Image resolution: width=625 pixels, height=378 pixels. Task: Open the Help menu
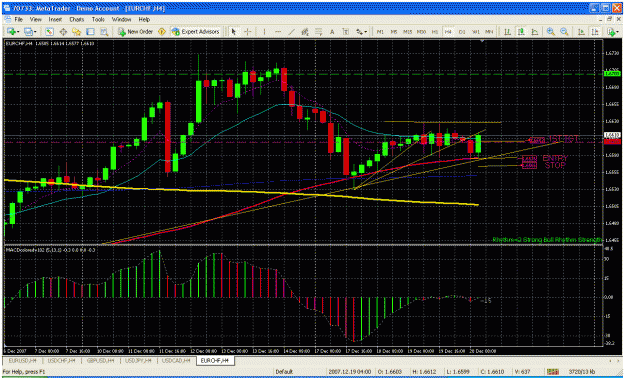(x=144, y=19)
